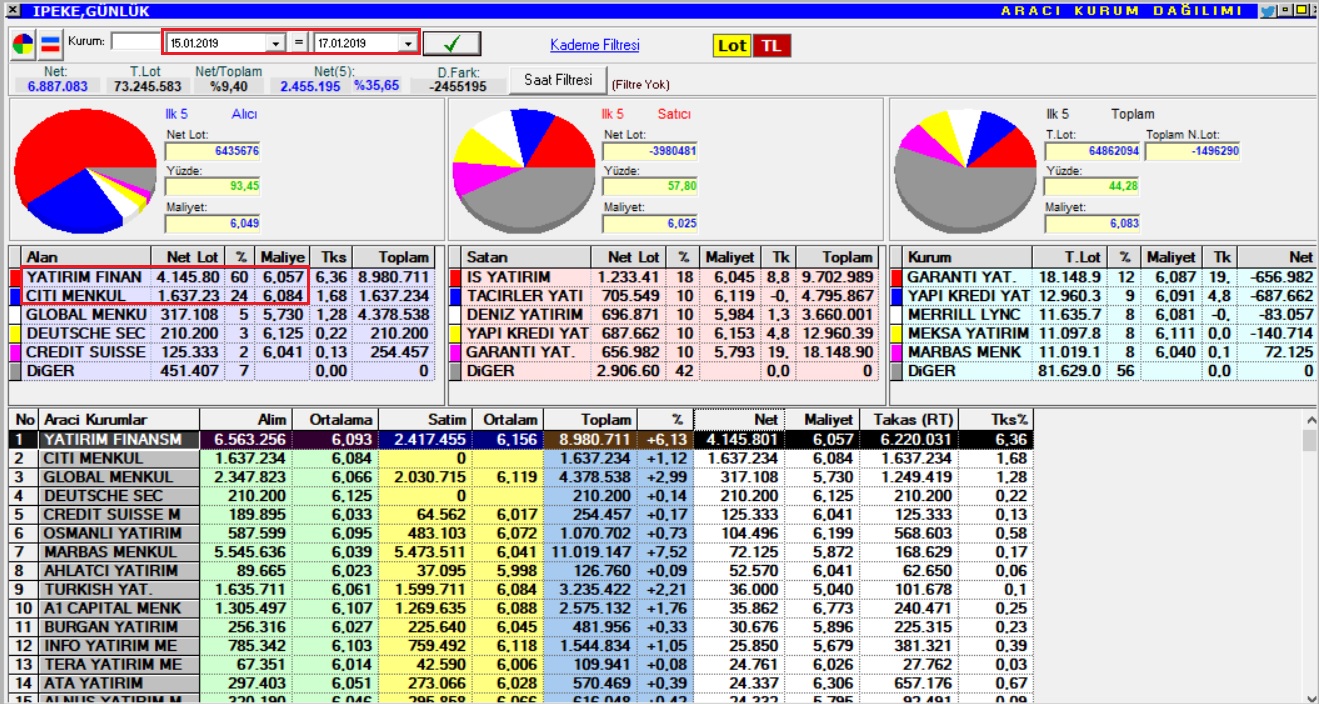Sort by Araci Kurumlar column header
This screenshot has height=704, width=1319.
[119, 420]
